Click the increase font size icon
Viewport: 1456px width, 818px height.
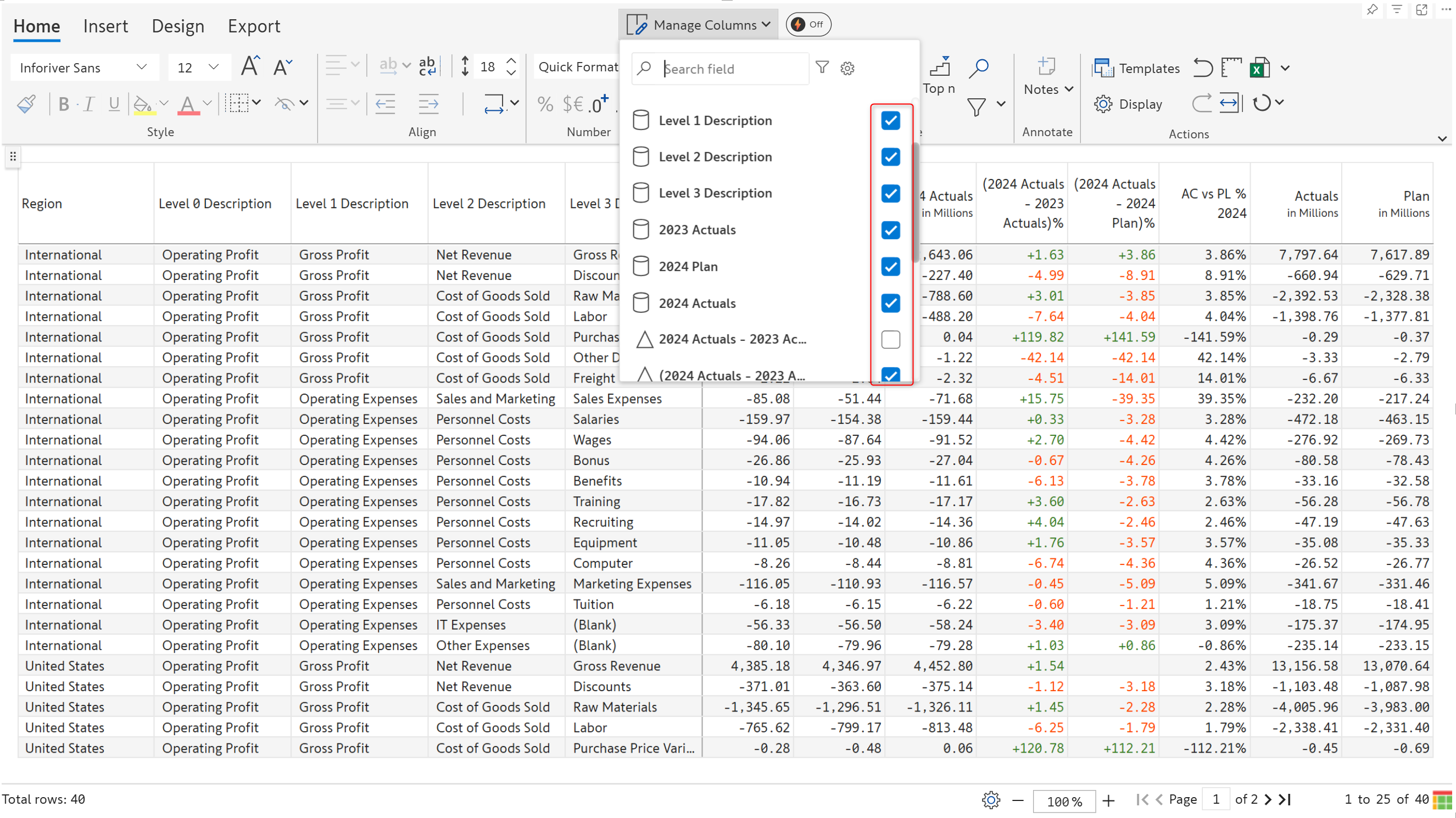[250, 67]
